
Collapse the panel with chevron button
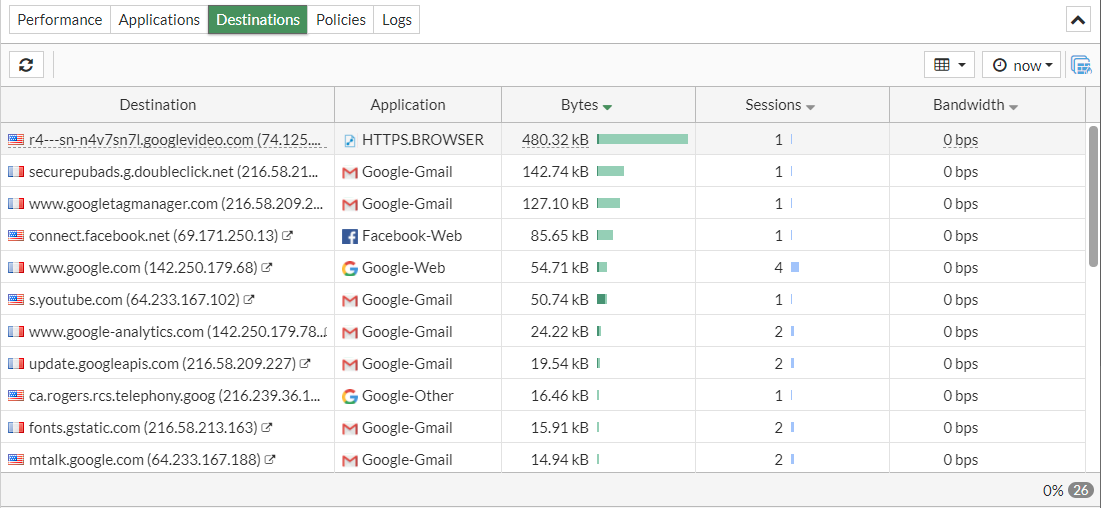[x=1078, y=19]
